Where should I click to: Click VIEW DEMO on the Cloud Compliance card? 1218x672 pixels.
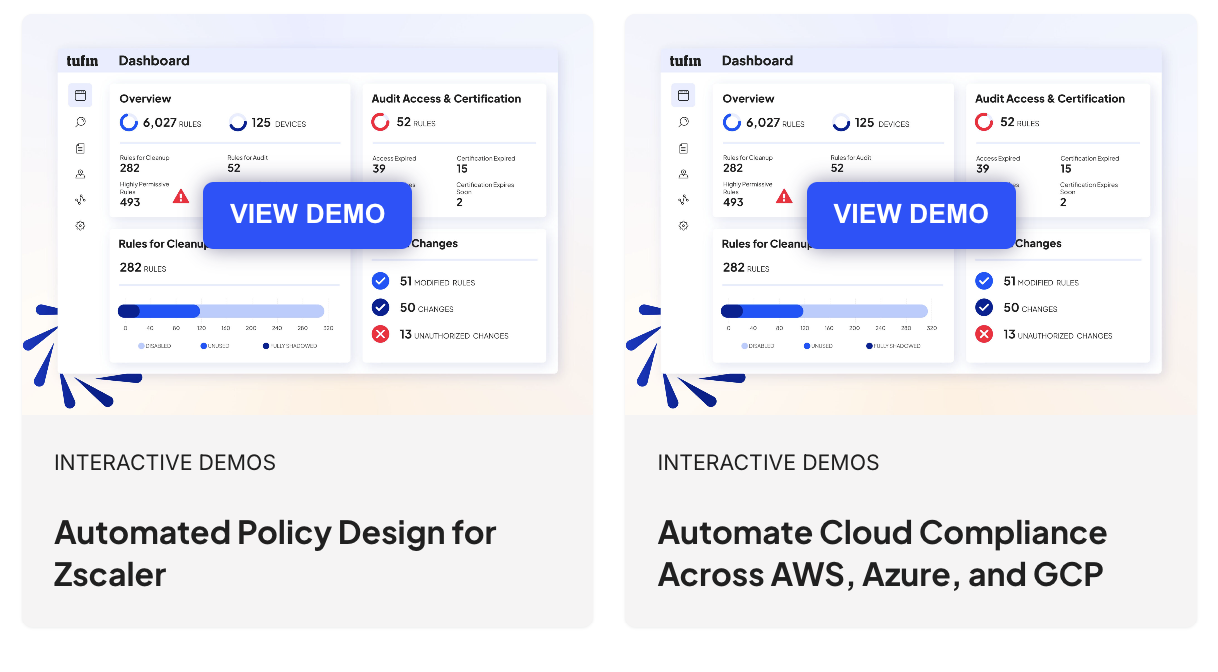pyautogui.click(x=910, y=214)
